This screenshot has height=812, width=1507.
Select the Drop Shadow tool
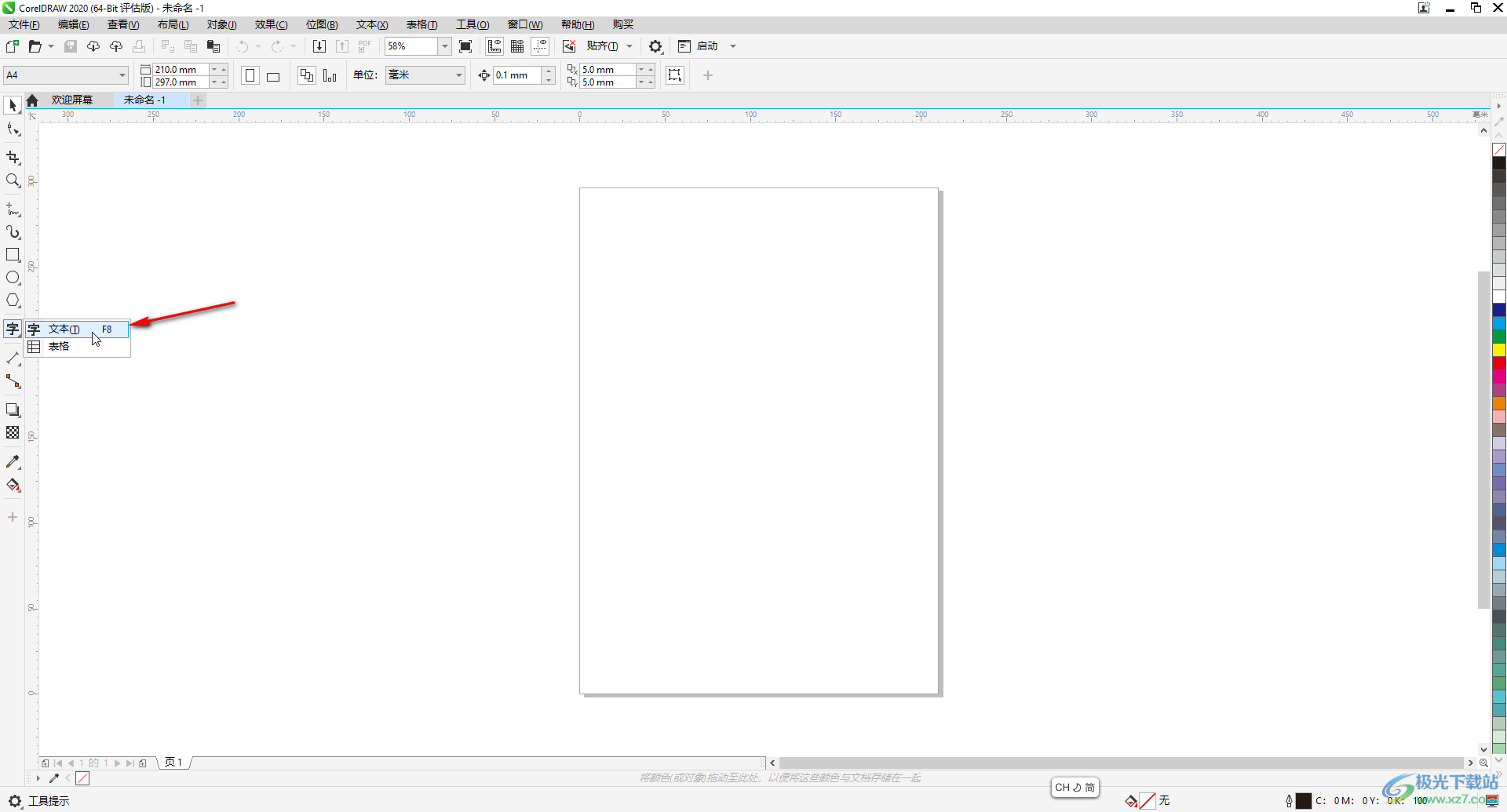(x=13, y=410)
